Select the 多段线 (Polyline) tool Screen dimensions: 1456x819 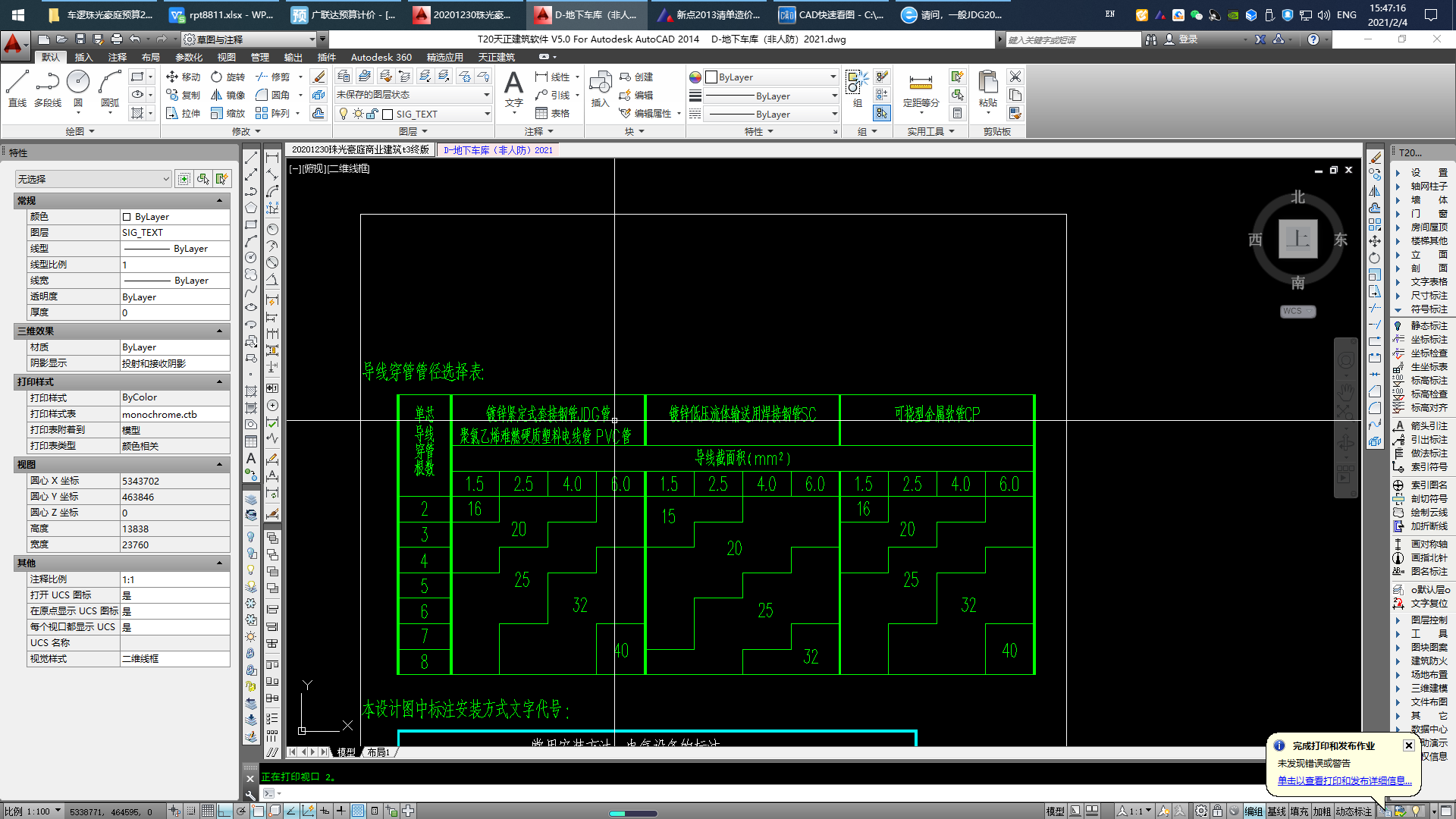pyautogui.click(x=47, y=88)
